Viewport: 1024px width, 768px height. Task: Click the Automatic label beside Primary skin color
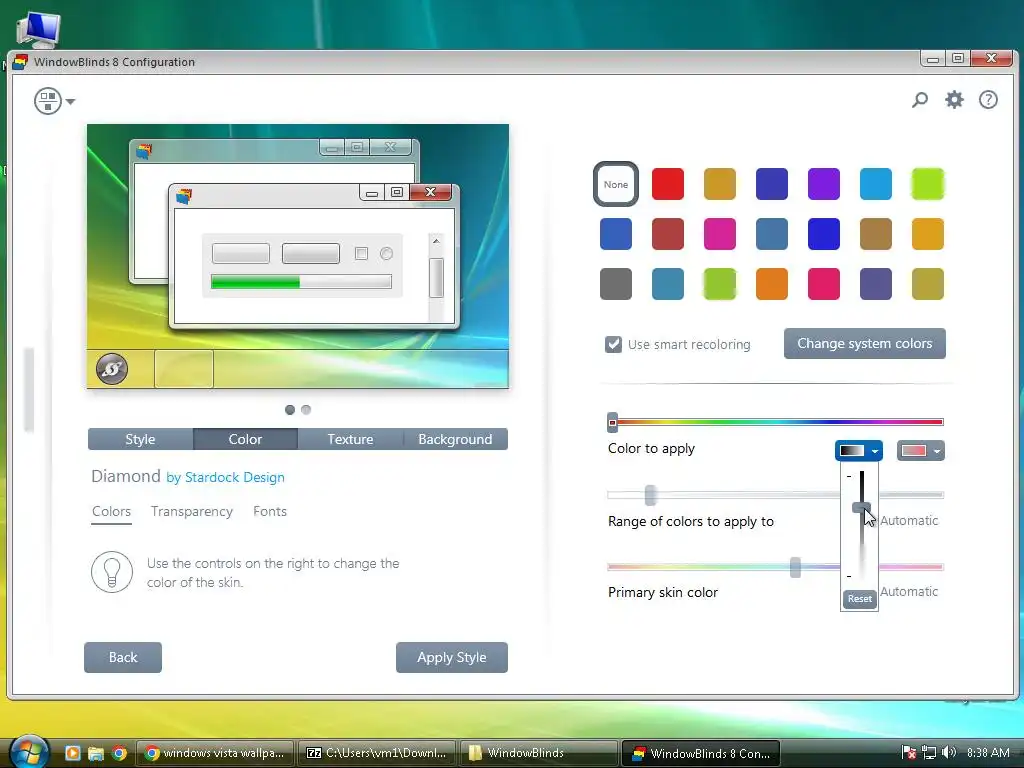909,592
